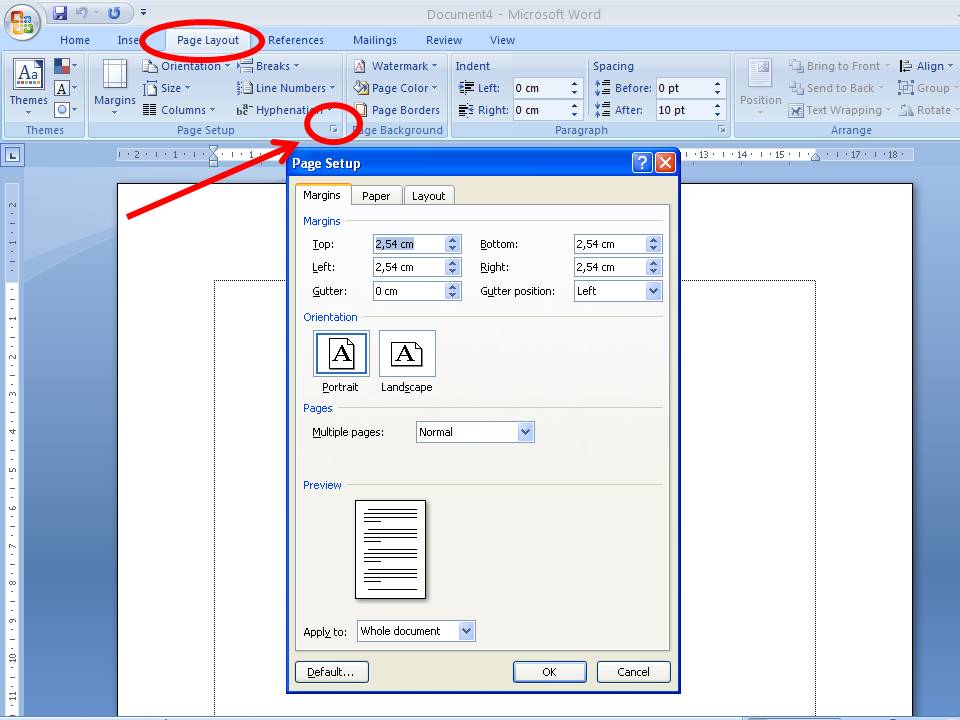This screenshot has height=720, width=960.
Task: Click Position button in Arrange group
Action: click(760, 86)
